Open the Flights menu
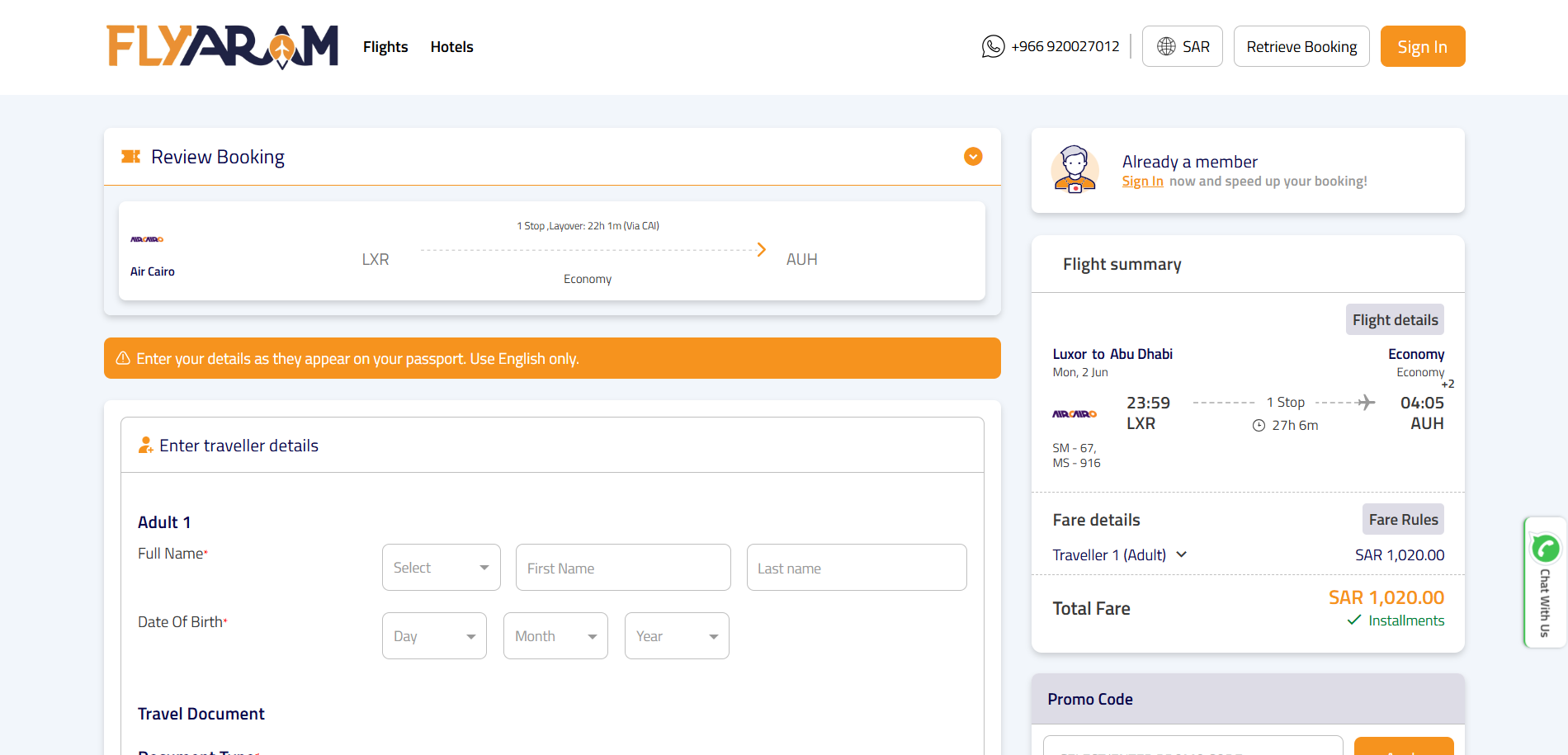 tap(385, 47)
